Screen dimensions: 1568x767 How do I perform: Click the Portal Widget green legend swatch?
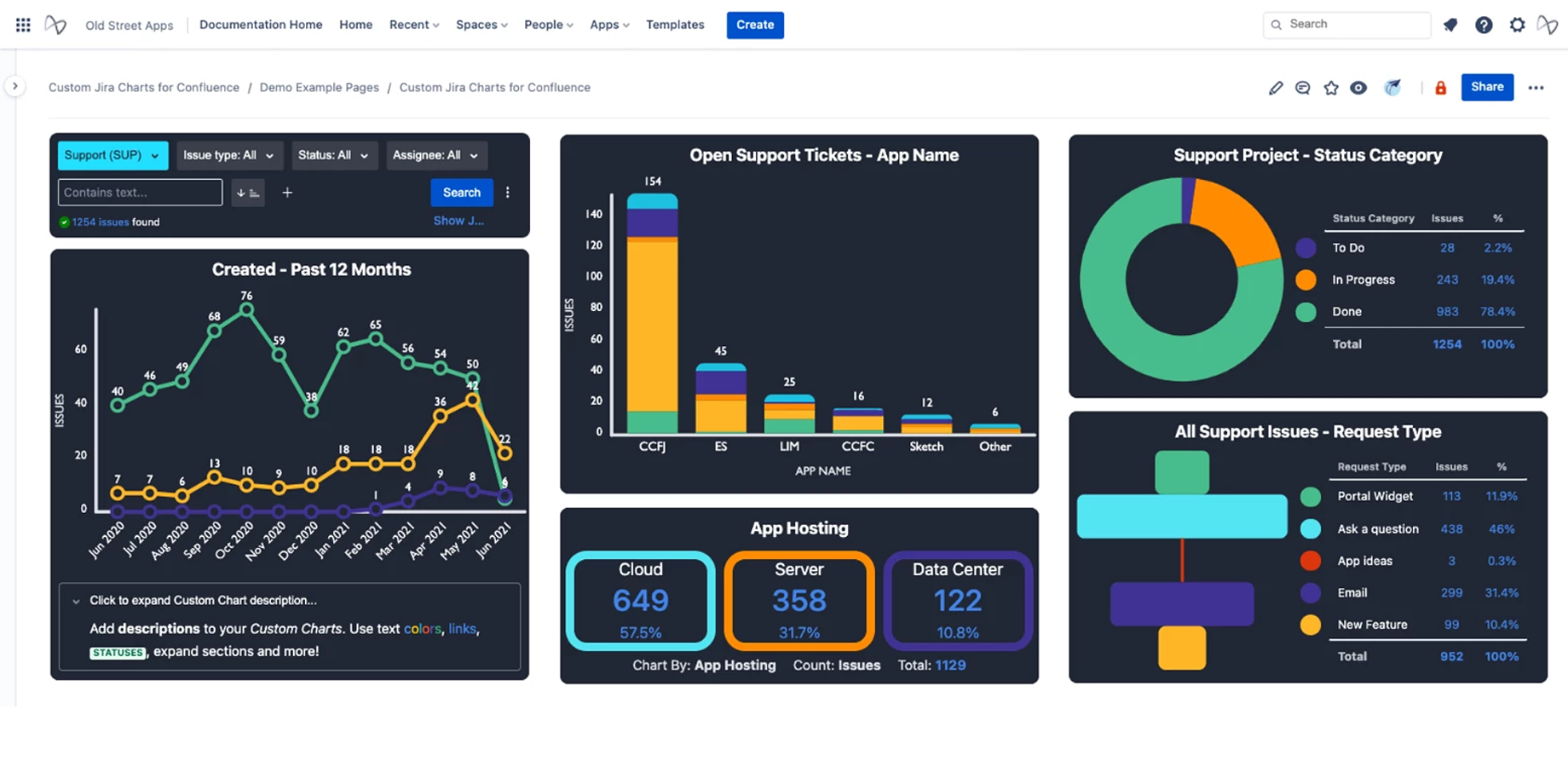coord(1311,497)
